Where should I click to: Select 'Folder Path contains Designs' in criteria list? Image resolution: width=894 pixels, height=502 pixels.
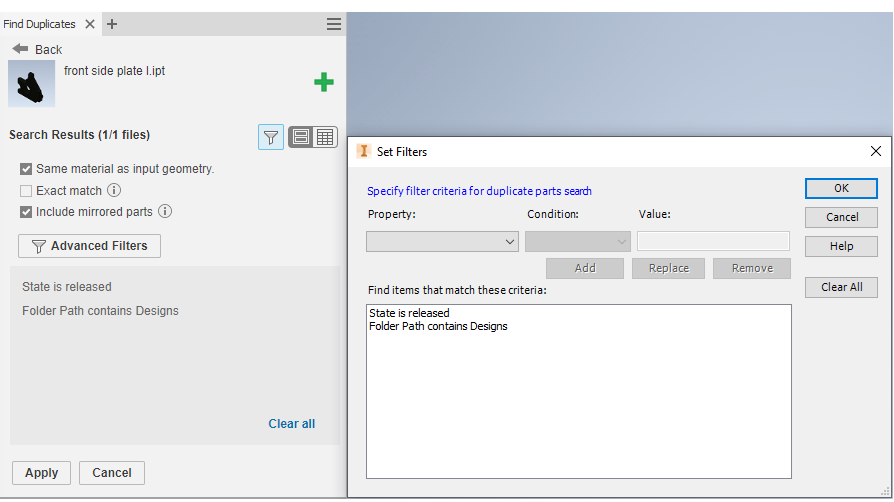pyautogui.click(x=438, y=326)
